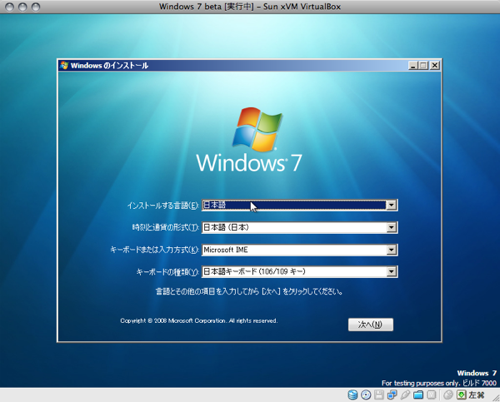Click the green zoom button of VirtualBox window
The width and height of the screenshot is (500, 402).
pyautogui.click(x=35, y=7)
